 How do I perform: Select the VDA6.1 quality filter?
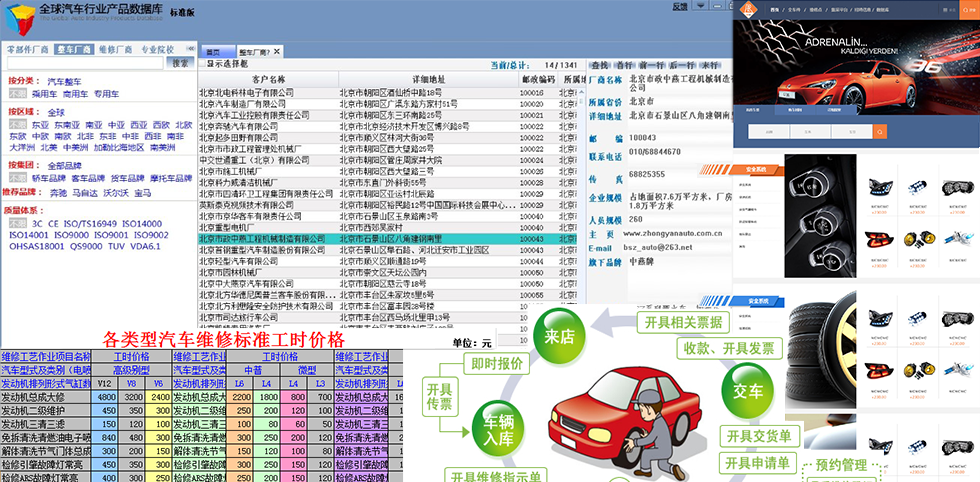coord(146,246)
